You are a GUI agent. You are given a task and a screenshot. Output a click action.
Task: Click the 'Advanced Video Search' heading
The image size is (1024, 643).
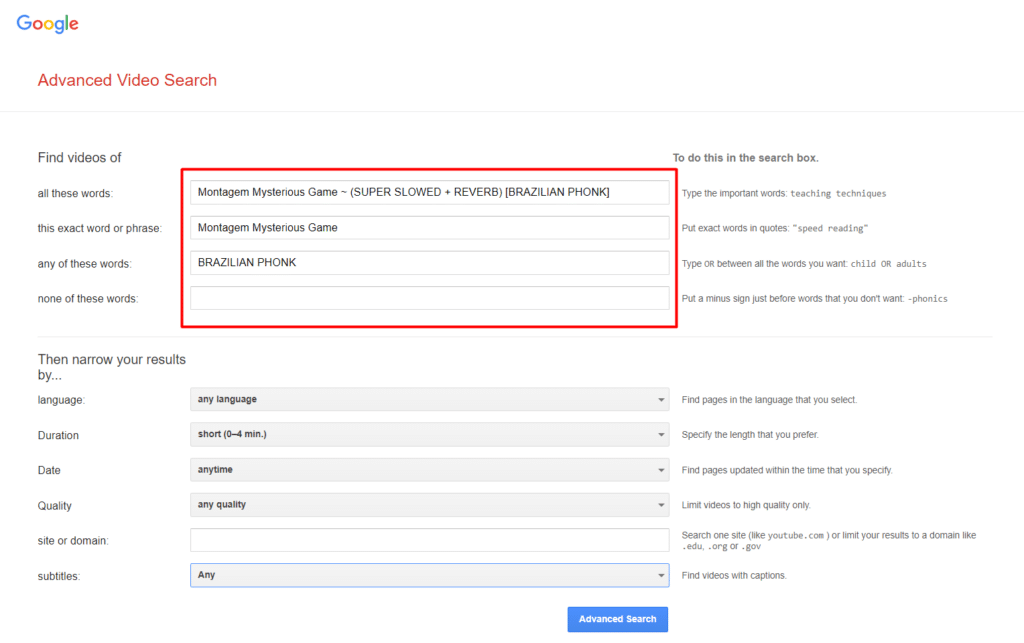click(127, 80)
